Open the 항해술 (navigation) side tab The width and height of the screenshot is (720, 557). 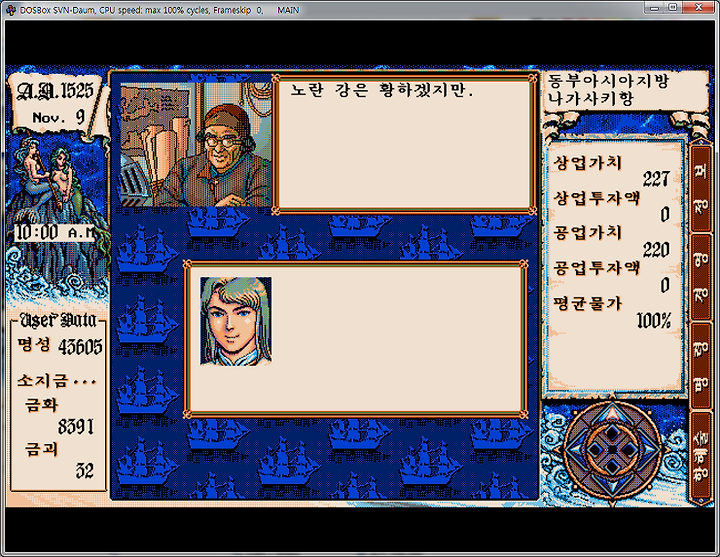701,456
